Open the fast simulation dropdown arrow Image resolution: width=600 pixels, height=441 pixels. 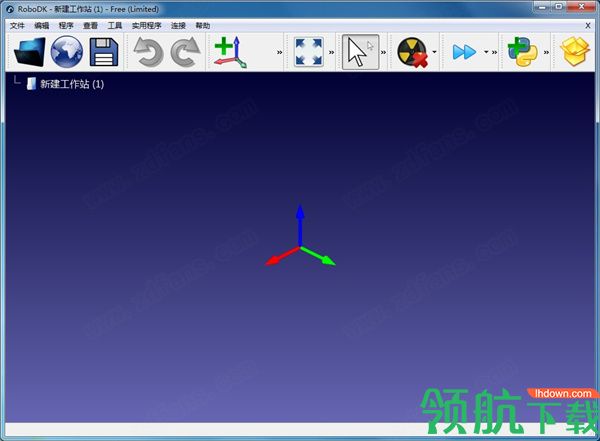[486, 52]
